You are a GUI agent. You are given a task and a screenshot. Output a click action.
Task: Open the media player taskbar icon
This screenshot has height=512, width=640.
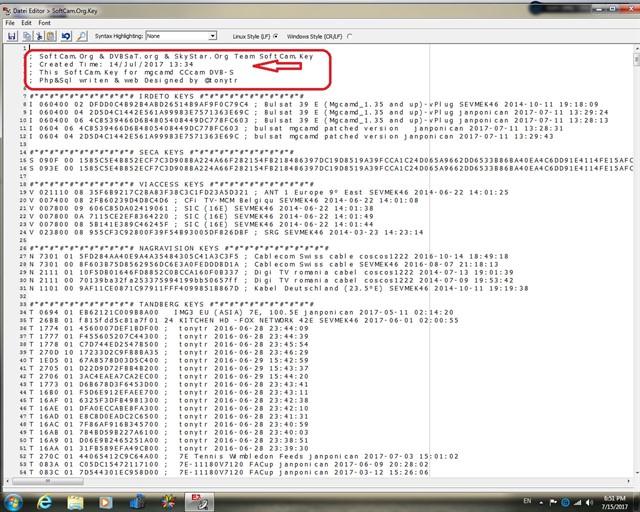[x=105, y=502]
